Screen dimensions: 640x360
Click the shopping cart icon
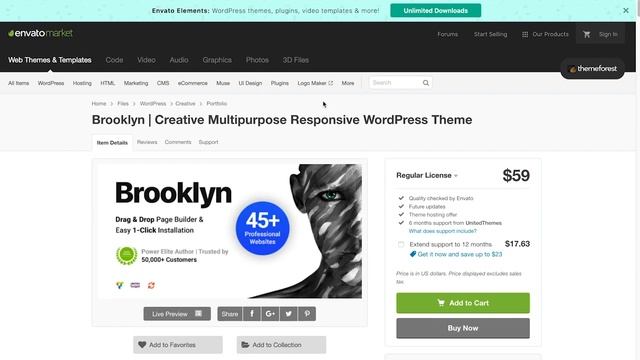587,34
